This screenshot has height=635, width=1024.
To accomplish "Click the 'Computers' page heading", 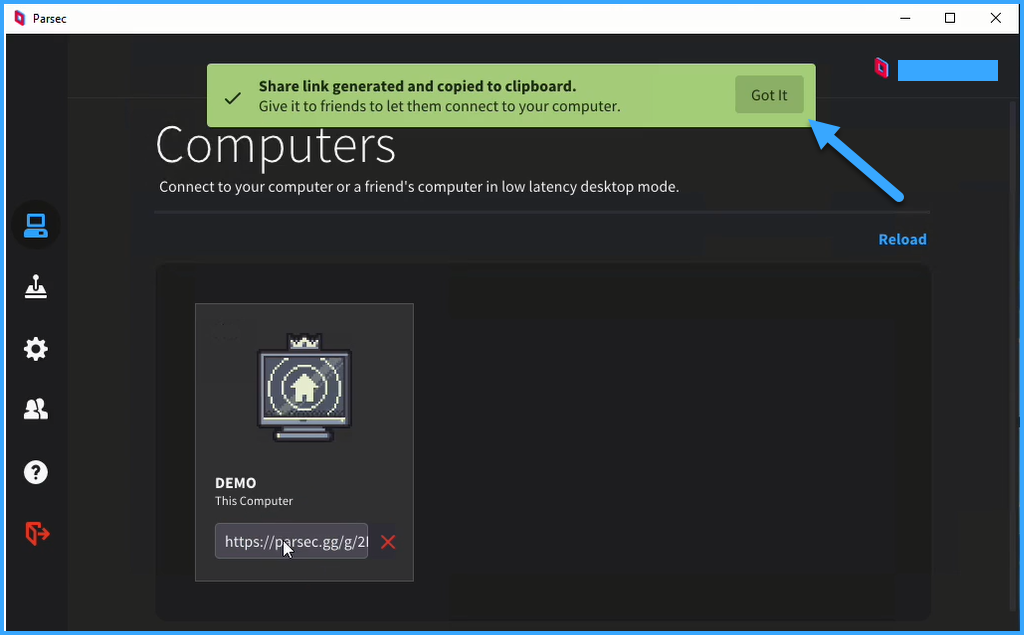I will point(276,145).
